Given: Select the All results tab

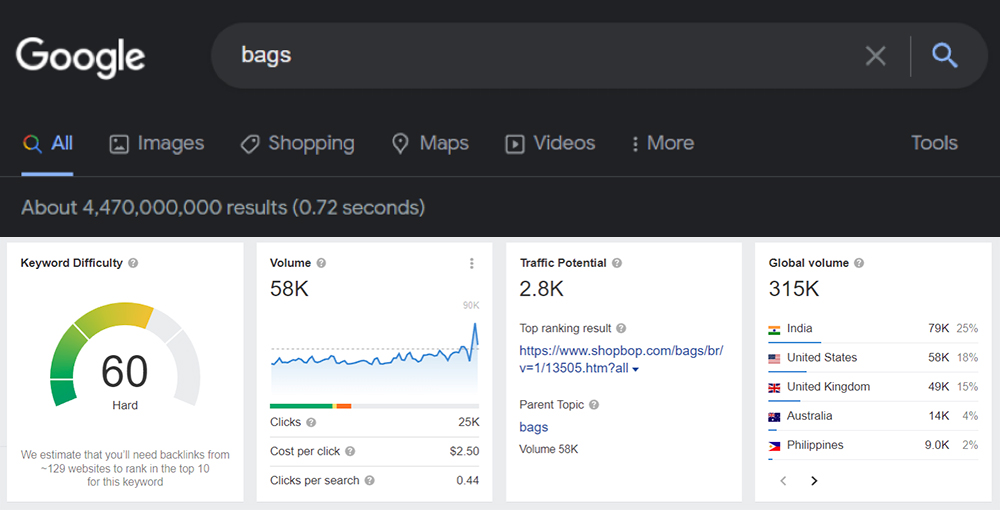Looking at the screenshot, I should pos(48,143).
